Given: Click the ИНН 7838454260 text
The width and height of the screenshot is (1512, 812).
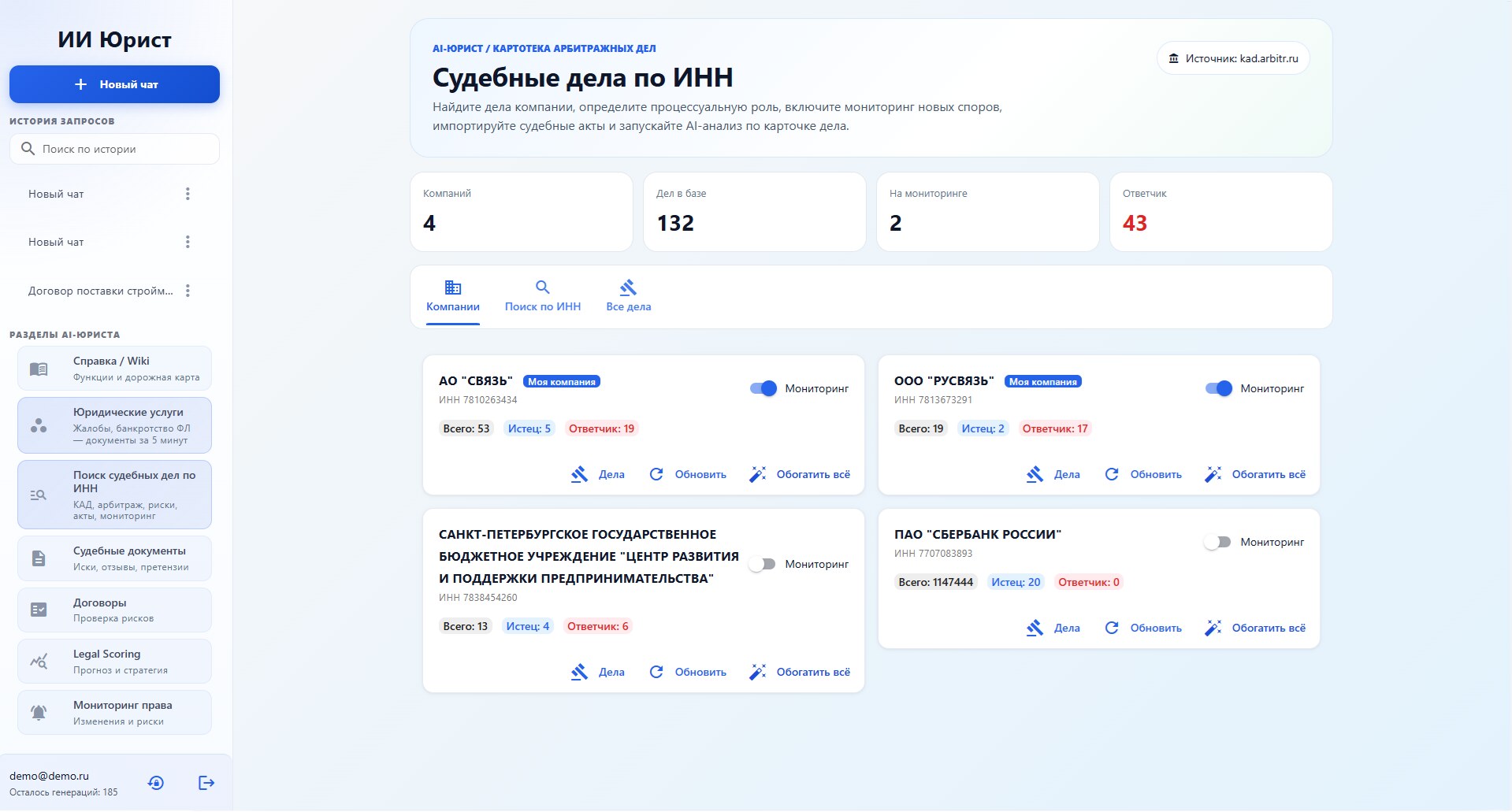Looking at the screenshot, I should pyautogui.click(x=477, y=598).
